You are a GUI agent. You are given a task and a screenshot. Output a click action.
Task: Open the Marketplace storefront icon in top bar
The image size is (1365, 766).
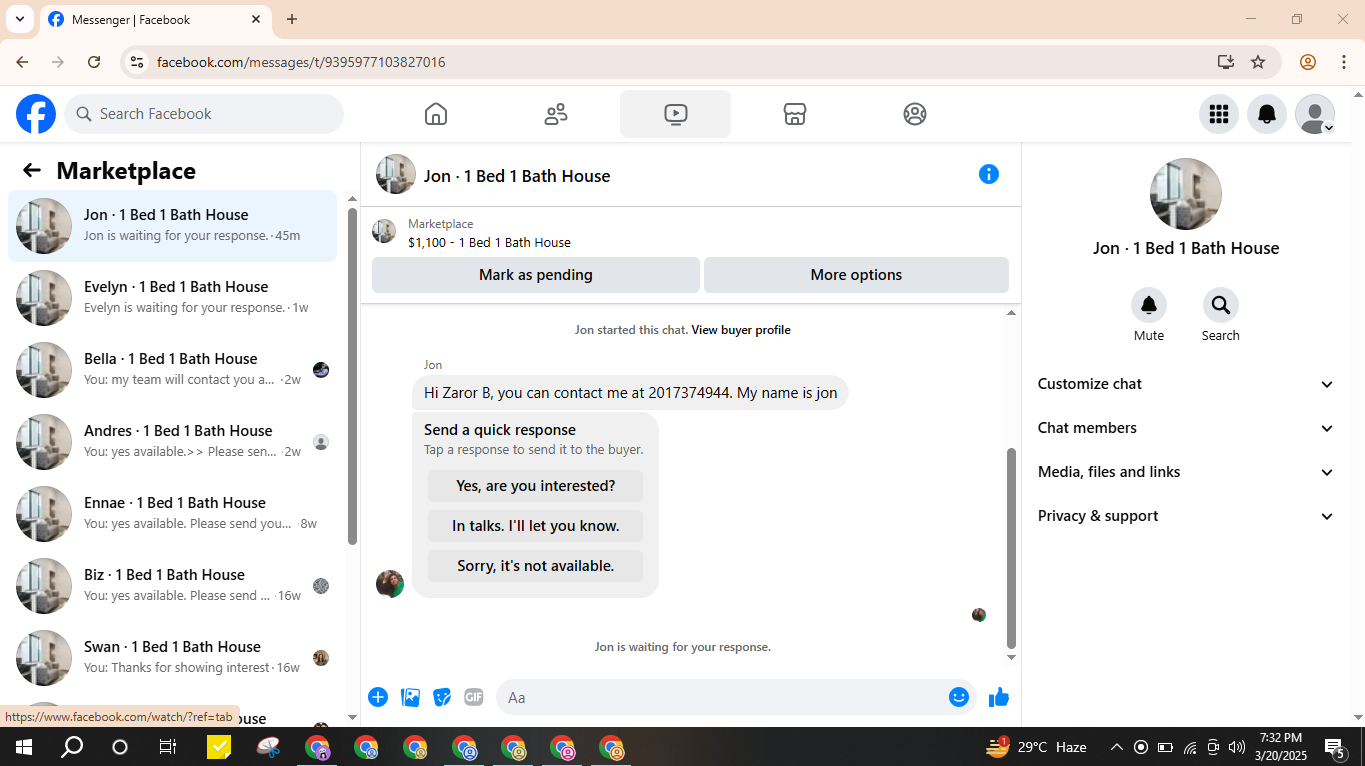click(795, 114)
